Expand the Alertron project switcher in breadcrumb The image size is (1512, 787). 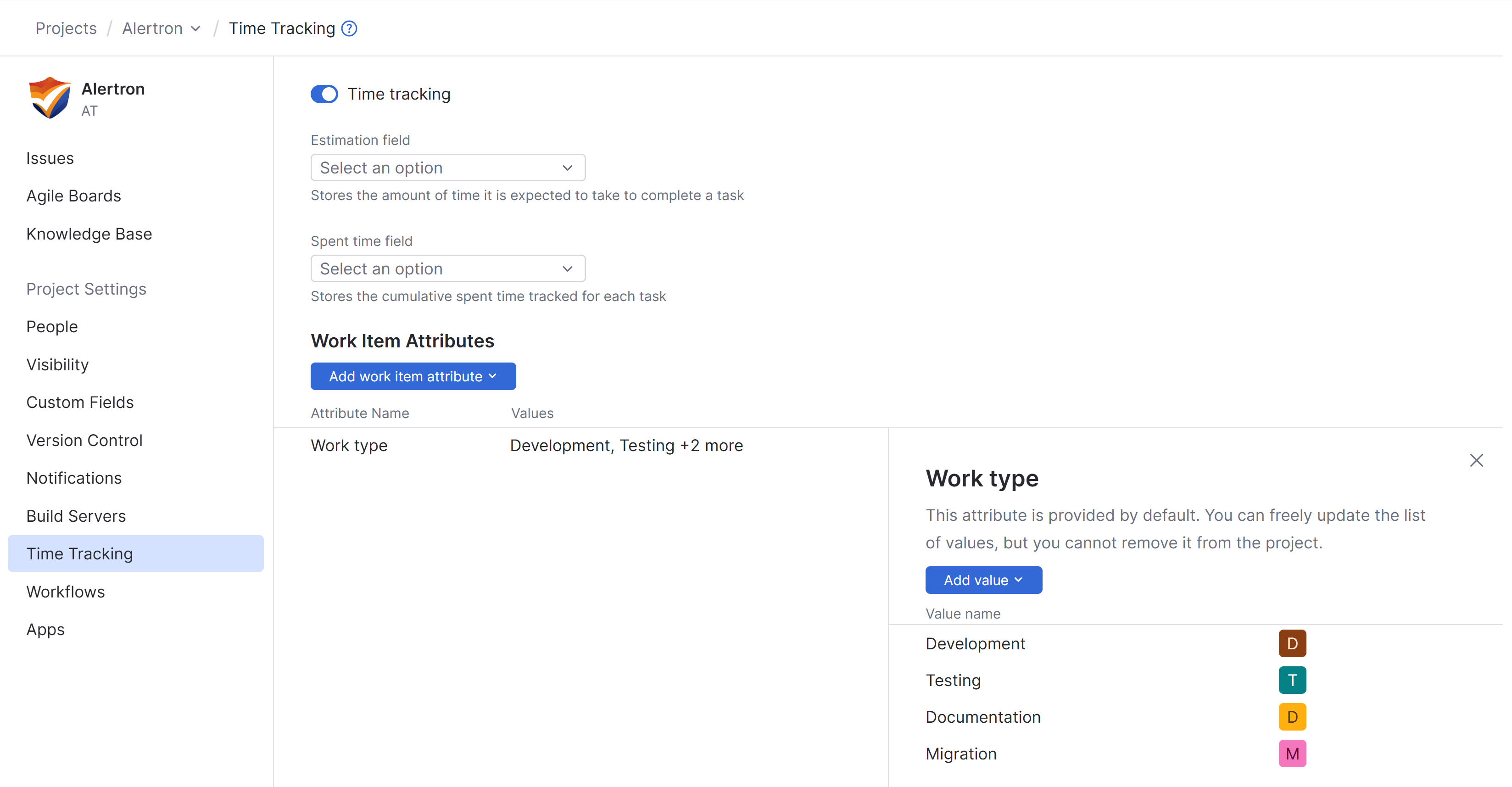(195, 28)
